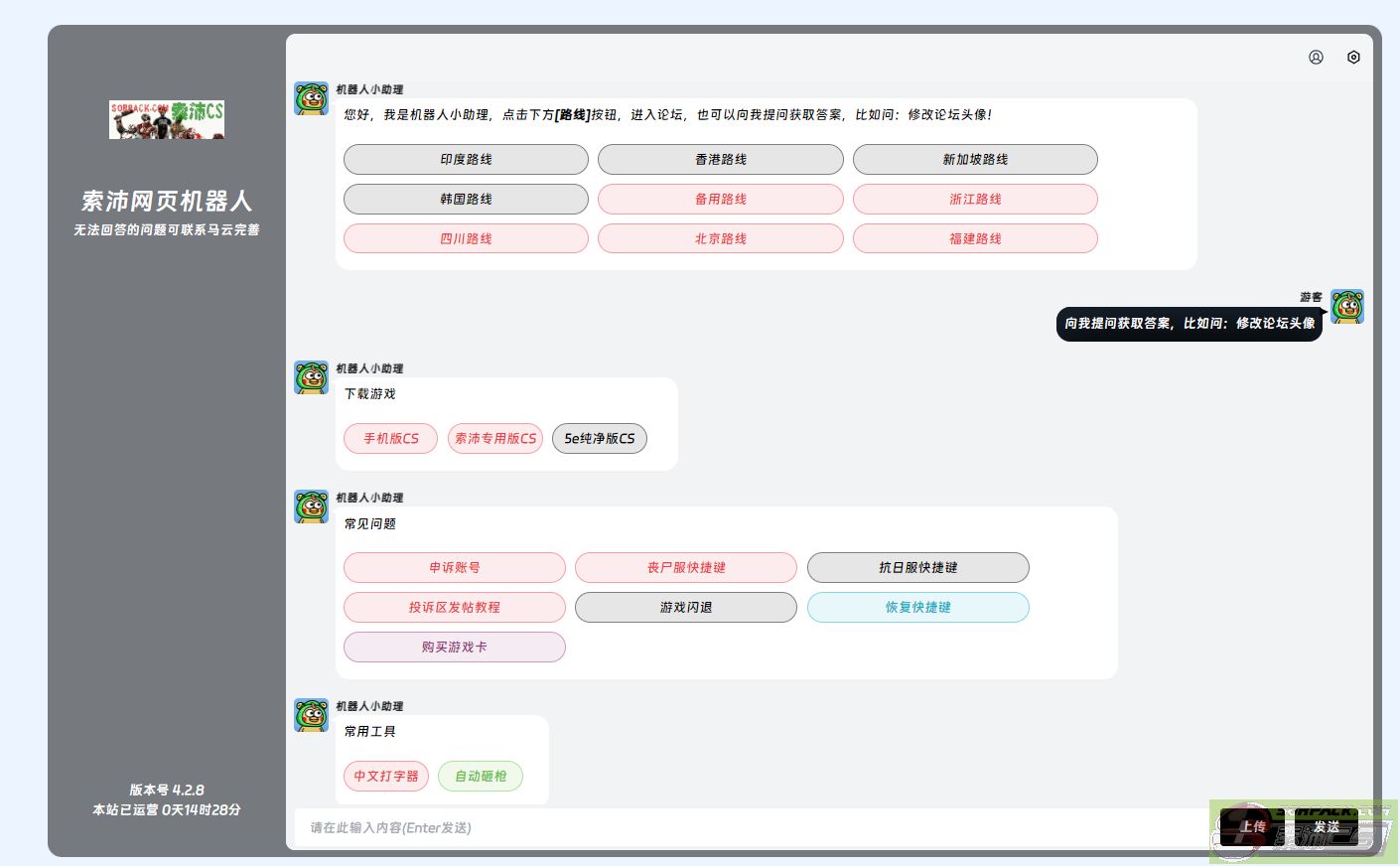Viewport: 1400px width, 866px height.
Task: Click the 申诉账号 account appeal button
Action: pos(454,568)
